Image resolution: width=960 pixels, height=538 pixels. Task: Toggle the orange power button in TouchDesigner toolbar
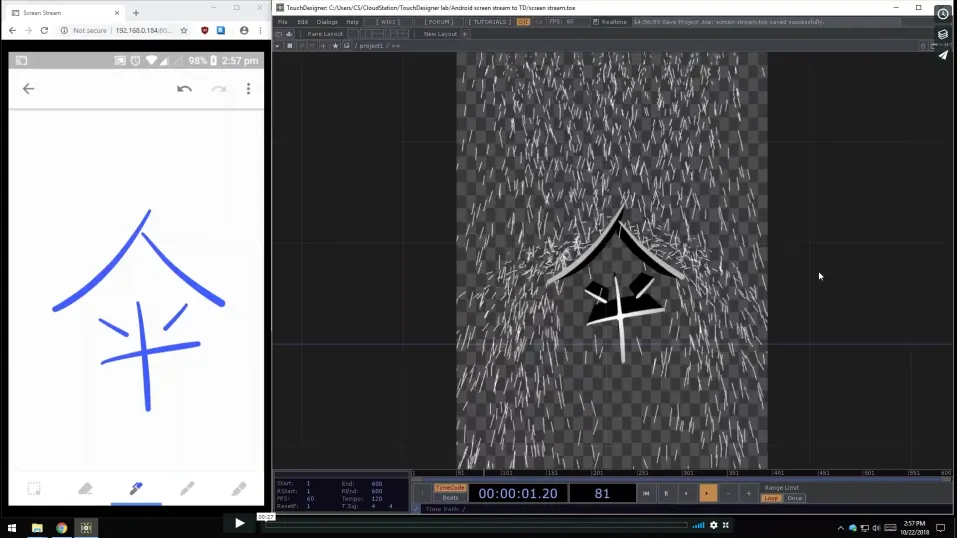pos(523,22)
